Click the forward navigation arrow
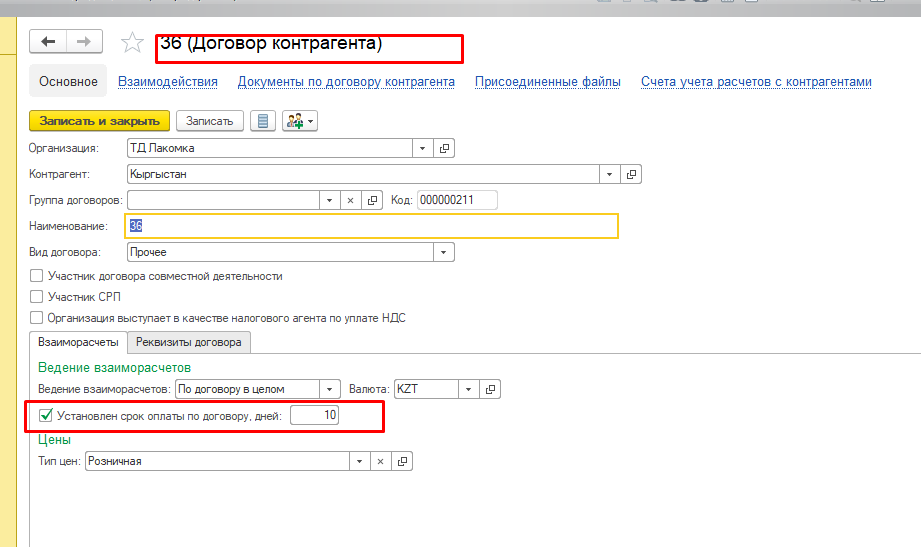 [83, 41]
